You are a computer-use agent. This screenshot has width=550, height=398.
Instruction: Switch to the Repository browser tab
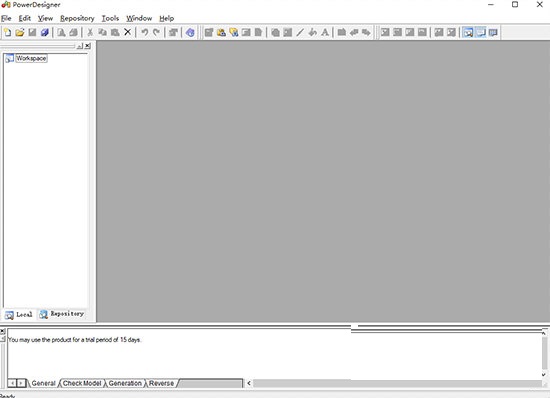tap(62, 314)
